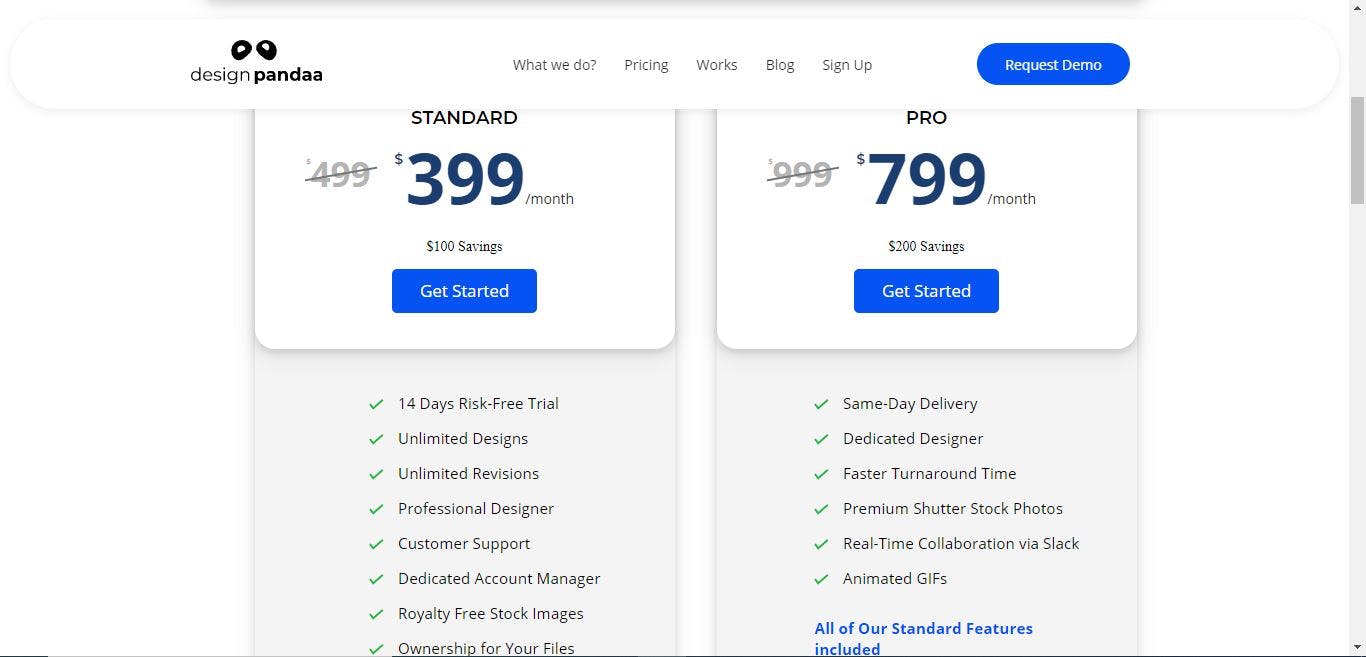Image resolution: width=1366 pixels, height=657 pixels.
Task: Click checkmark icon beside Professional Designer
Action: point(376,509)
